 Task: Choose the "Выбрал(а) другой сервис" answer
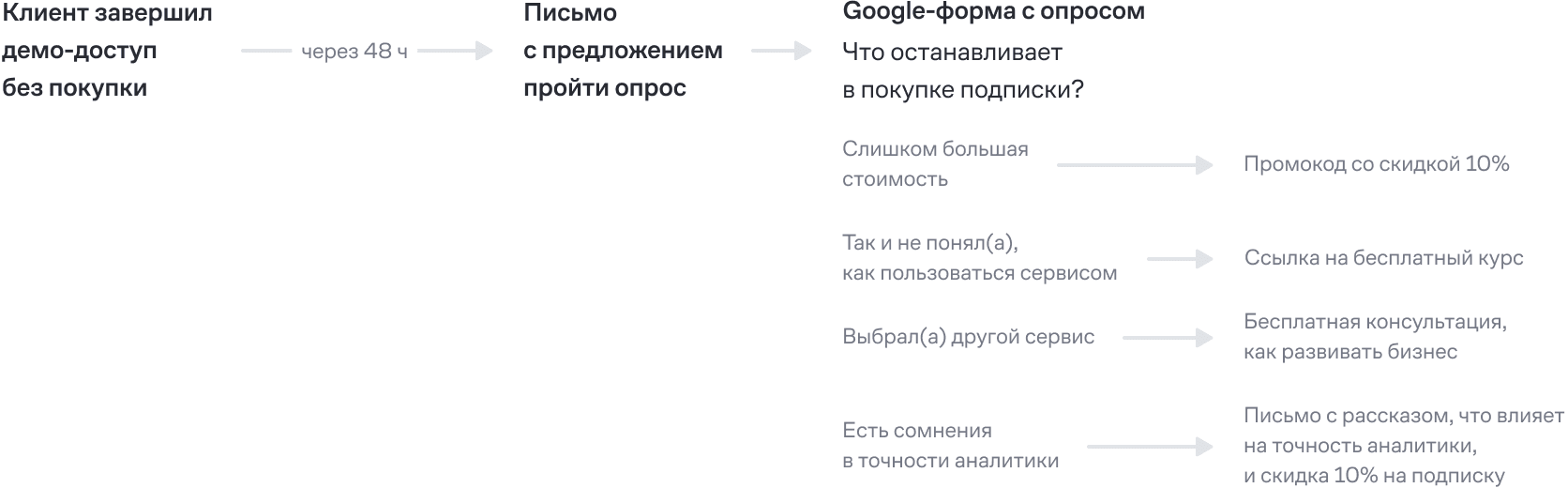tap(968, 337)
